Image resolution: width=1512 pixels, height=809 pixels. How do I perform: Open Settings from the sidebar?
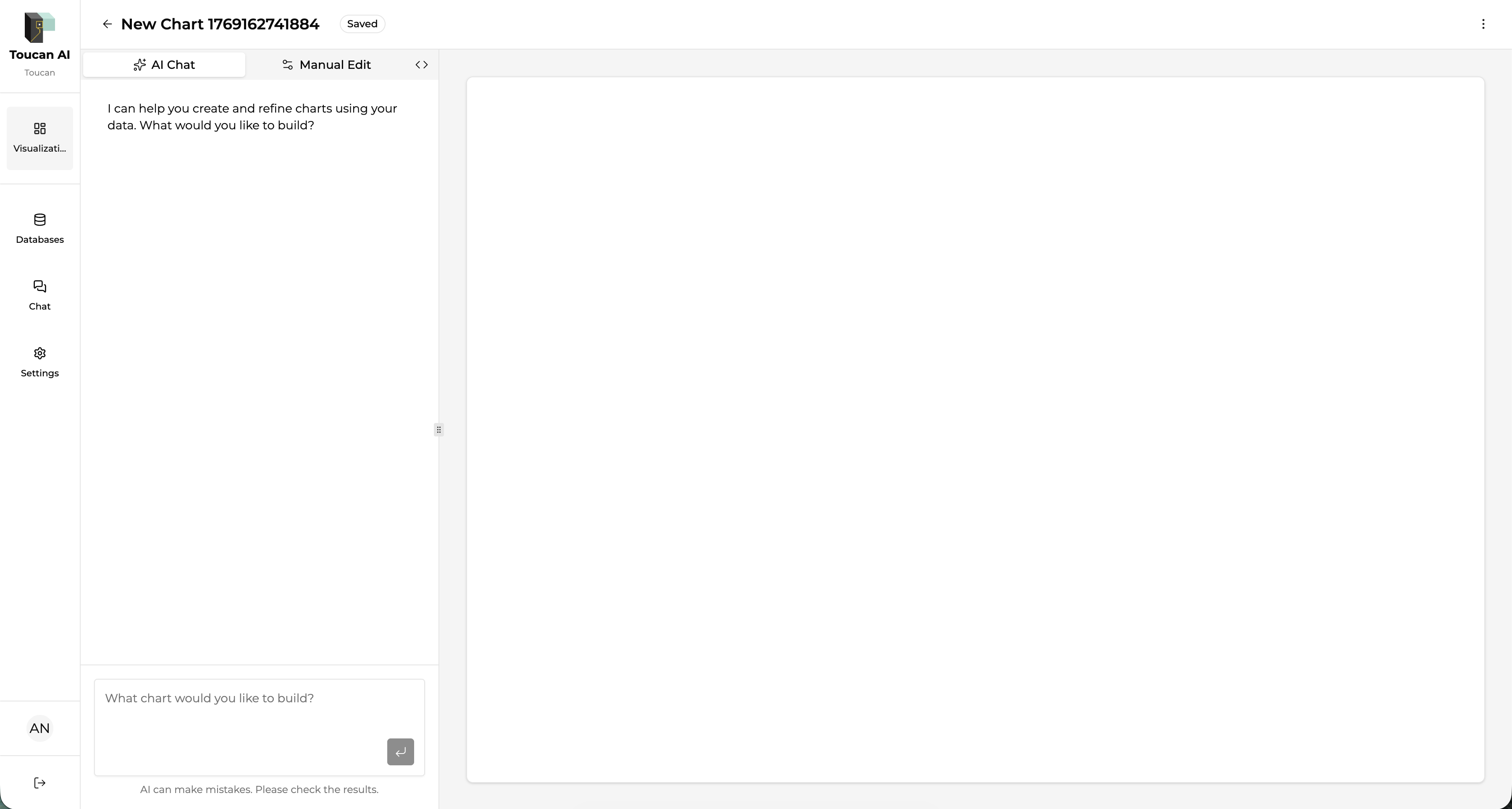point(39,362)
